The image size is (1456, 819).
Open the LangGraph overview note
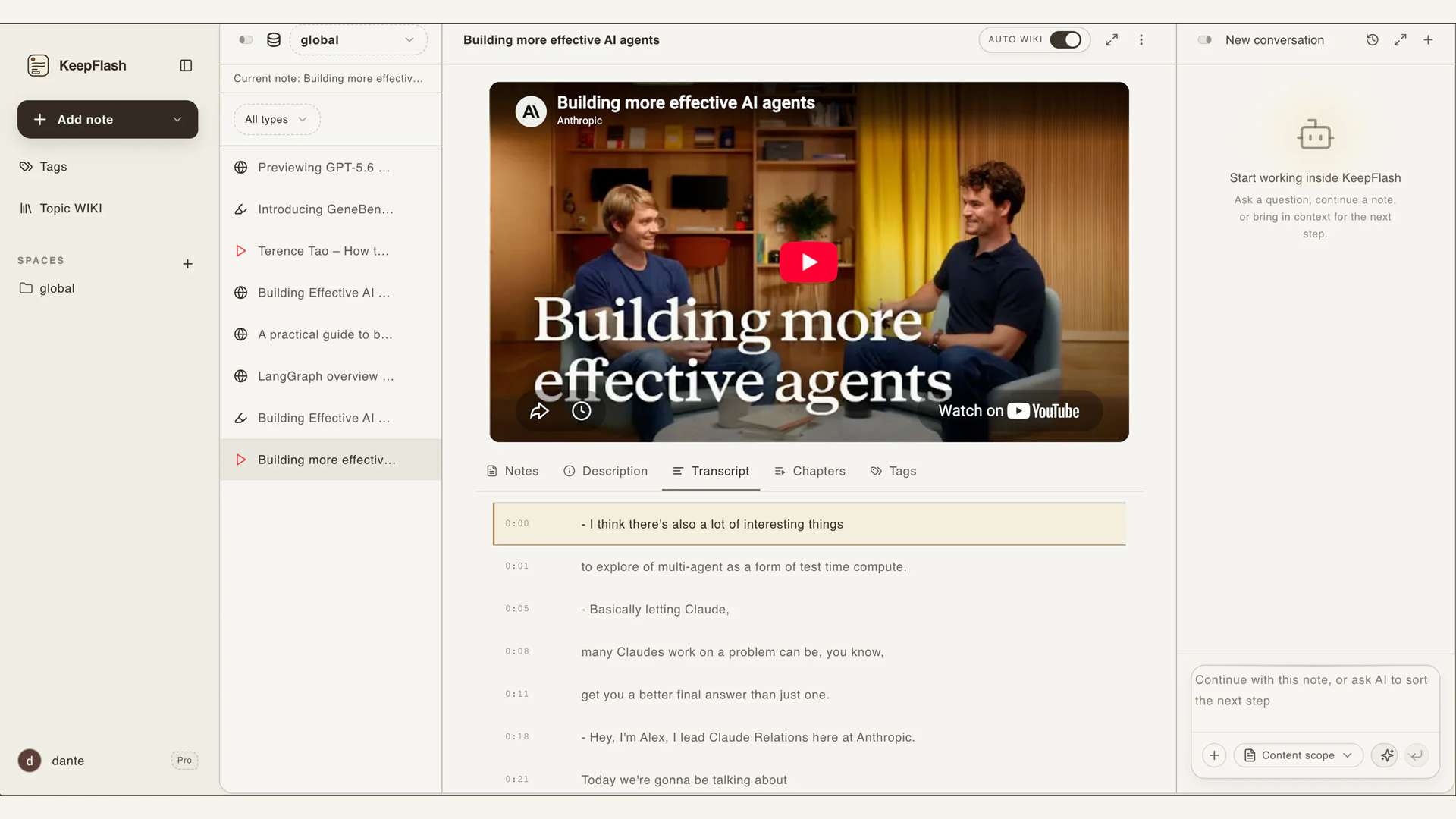(331, 375)
